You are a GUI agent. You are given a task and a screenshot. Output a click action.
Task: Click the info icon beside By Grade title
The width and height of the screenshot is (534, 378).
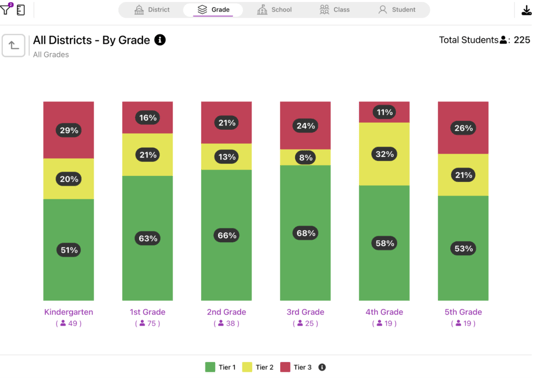pyautogui.click(x=160, y=40)
